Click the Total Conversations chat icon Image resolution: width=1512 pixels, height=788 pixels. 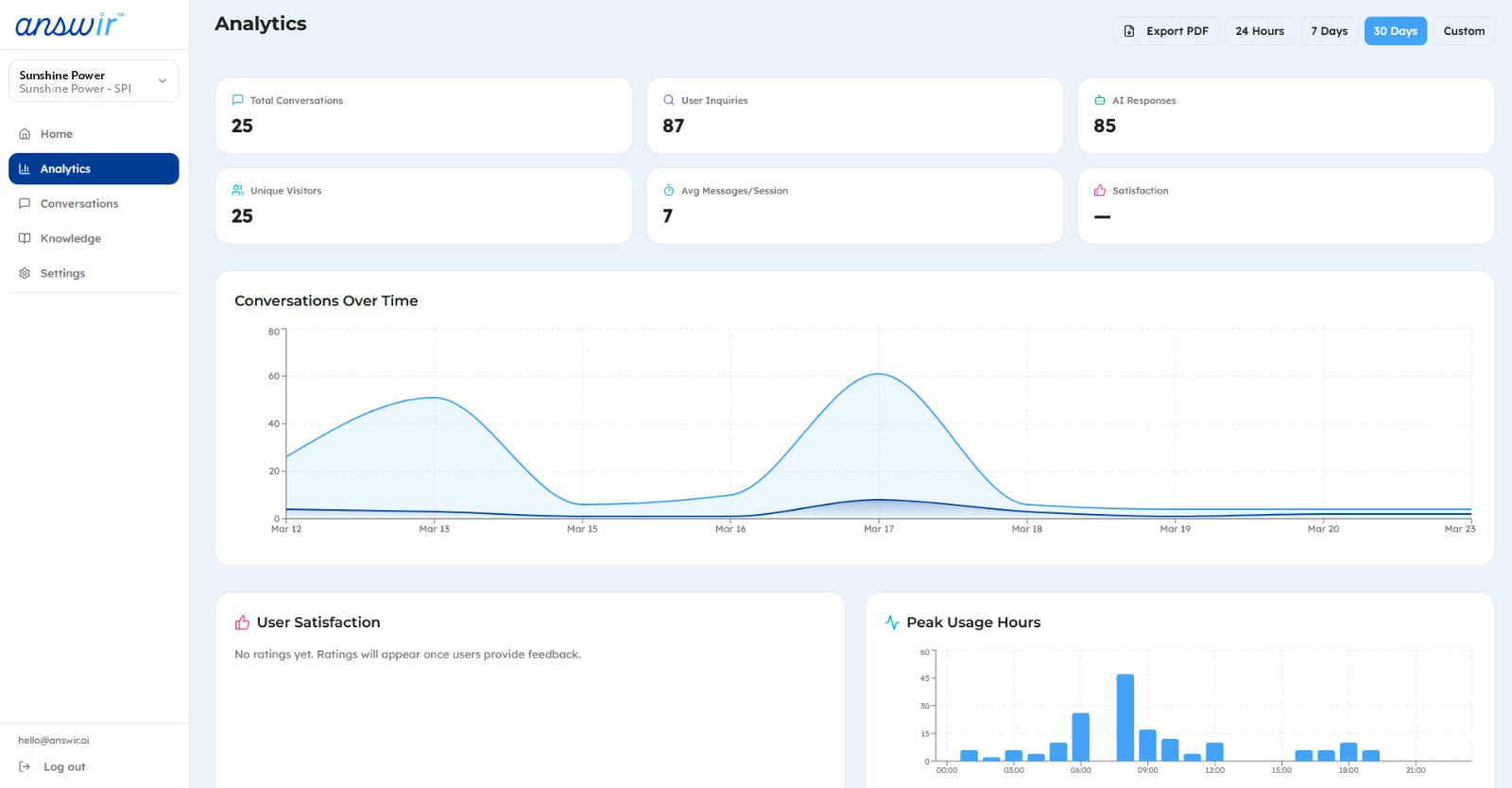[x=238, y=100]
